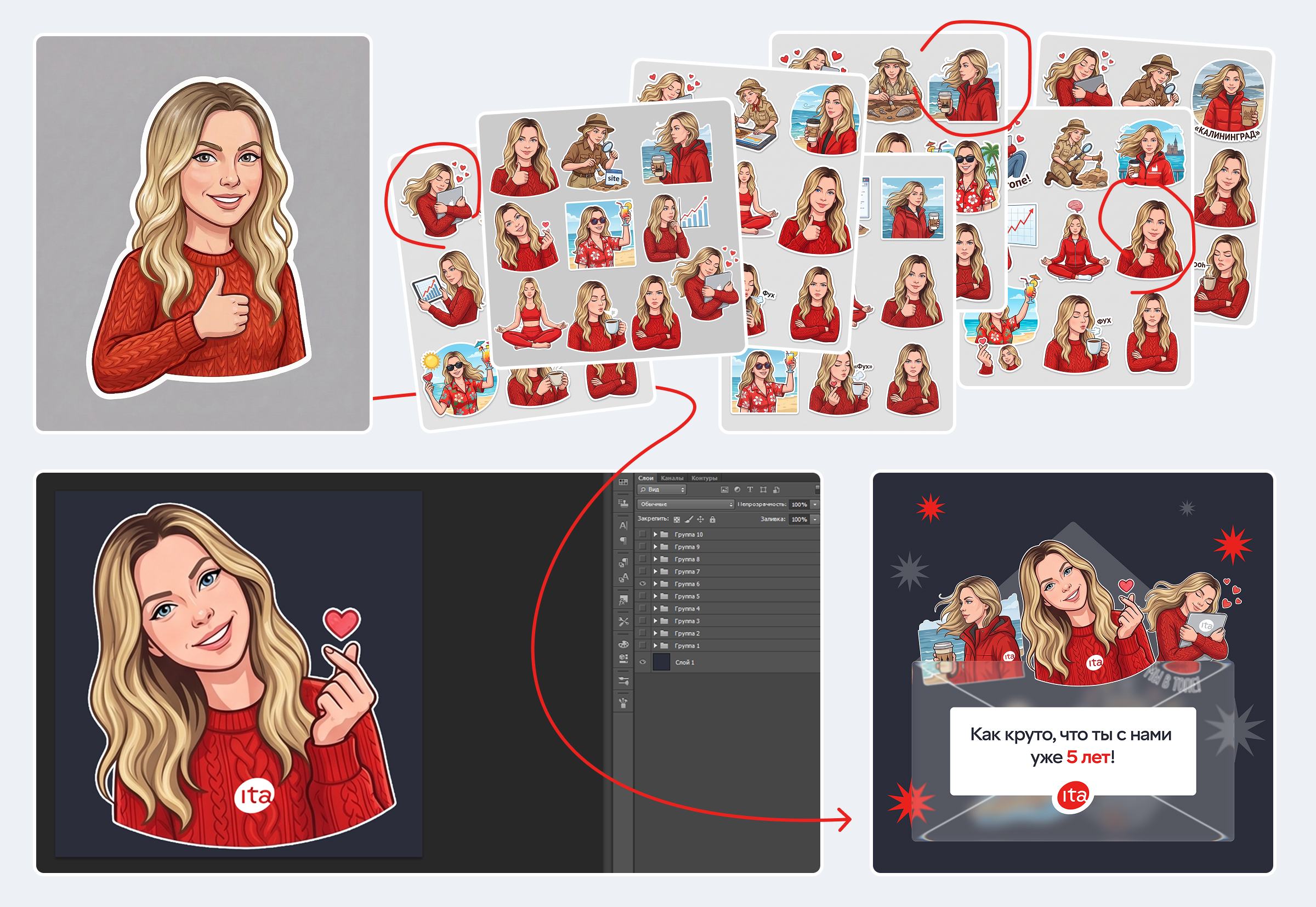Show the Группа 9 layer group
Image resolution: width=1316 pixels, height=907 pixels.
643,547
